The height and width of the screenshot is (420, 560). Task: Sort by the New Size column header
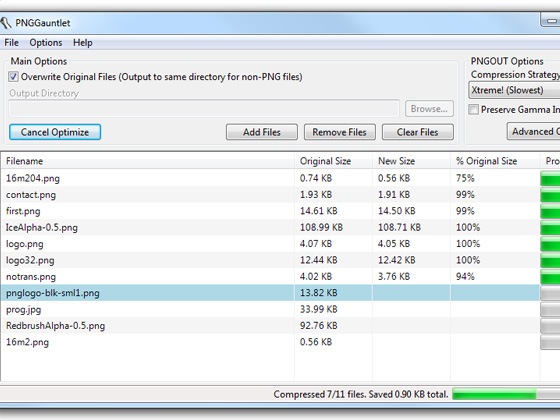[411, 161]
